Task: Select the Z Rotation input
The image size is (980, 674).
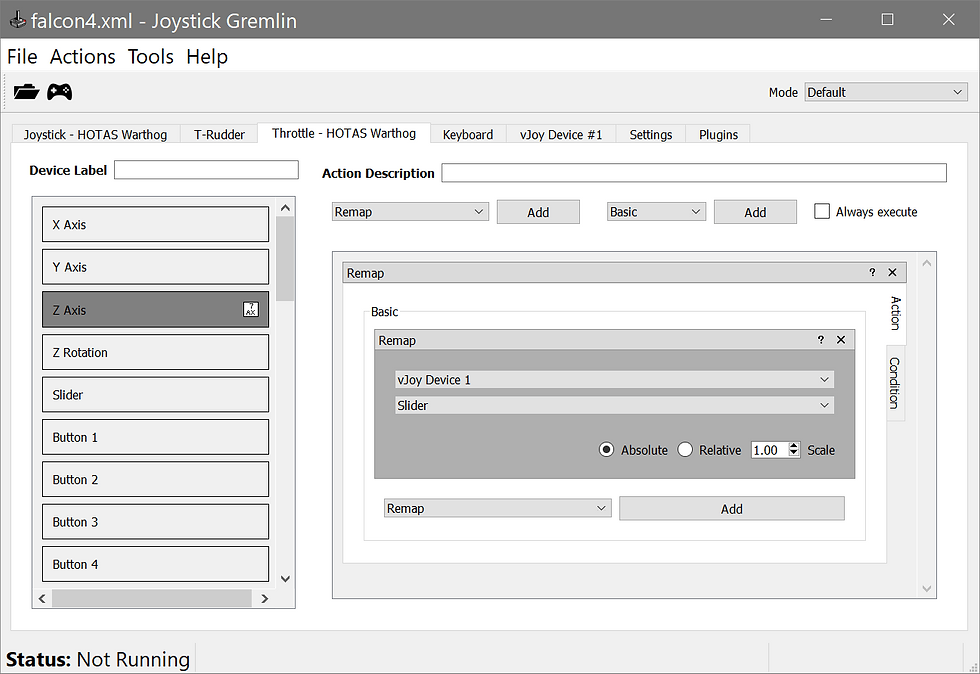Action: click(x=156, y=352)
